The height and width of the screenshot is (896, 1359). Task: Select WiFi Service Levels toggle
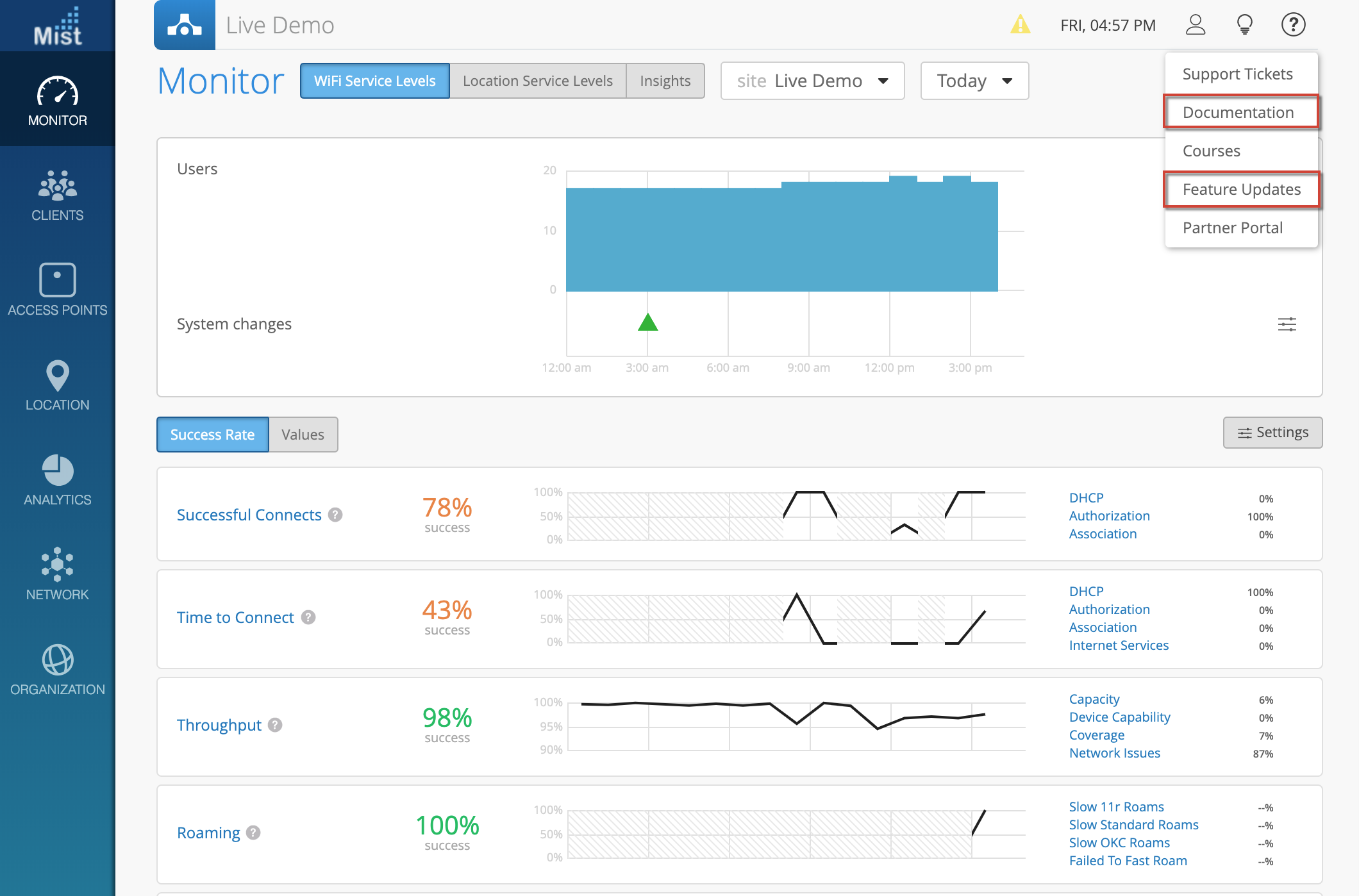(x=375, y=81)
